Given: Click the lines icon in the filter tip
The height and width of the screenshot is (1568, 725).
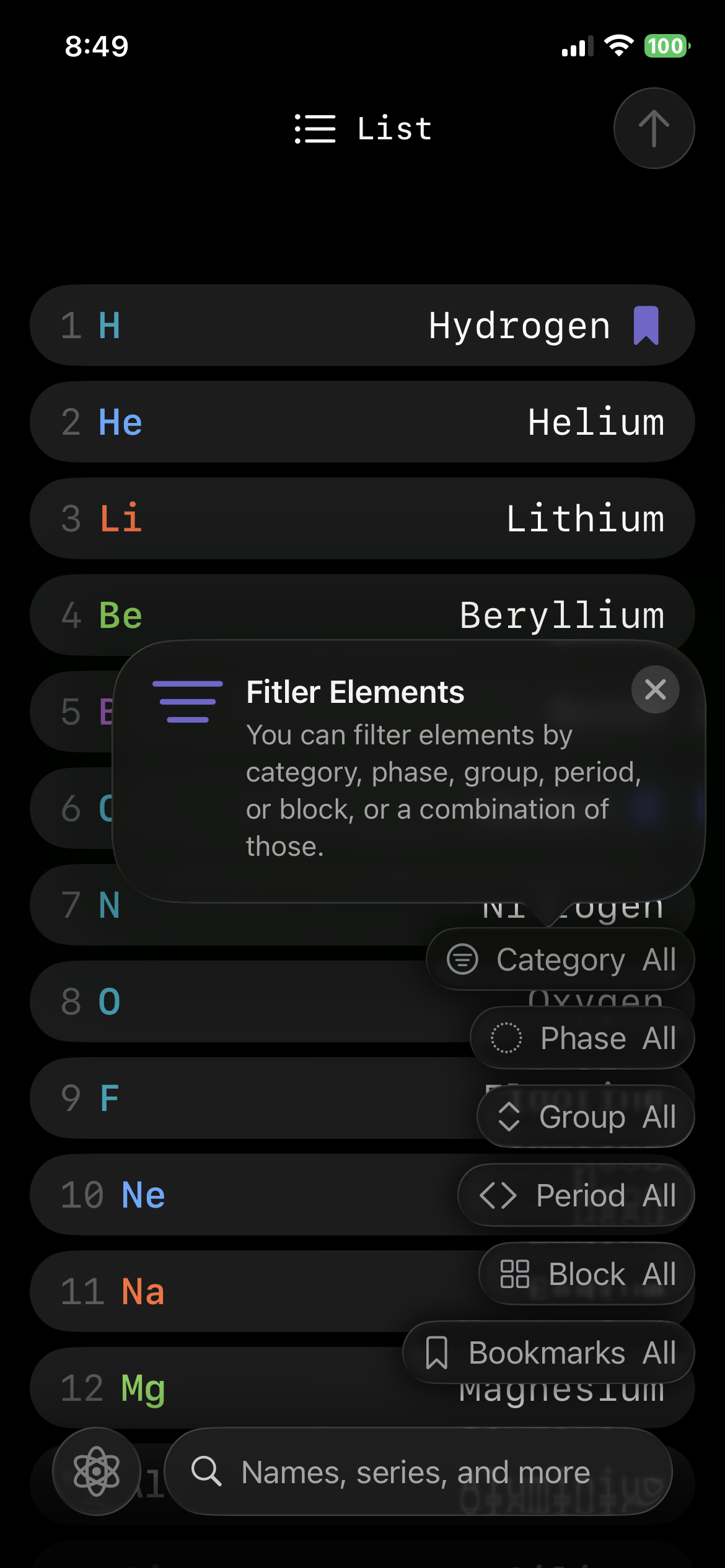Looking at the screenshot, I should point(187,702).
